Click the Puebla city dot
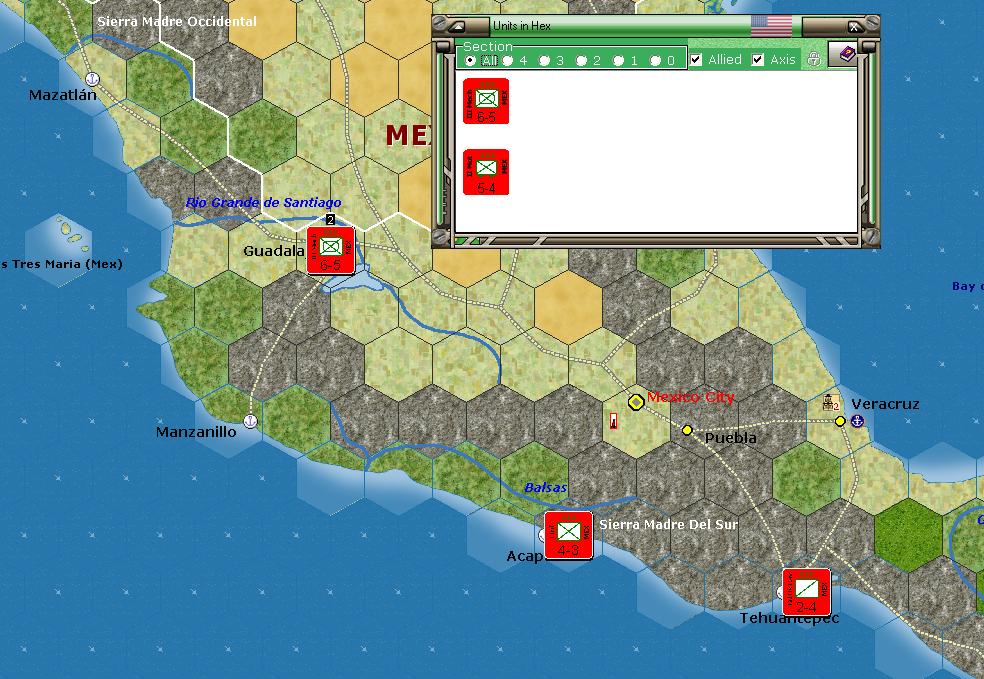The width and height of the screenshot is (984, 679). click(687, 430)
